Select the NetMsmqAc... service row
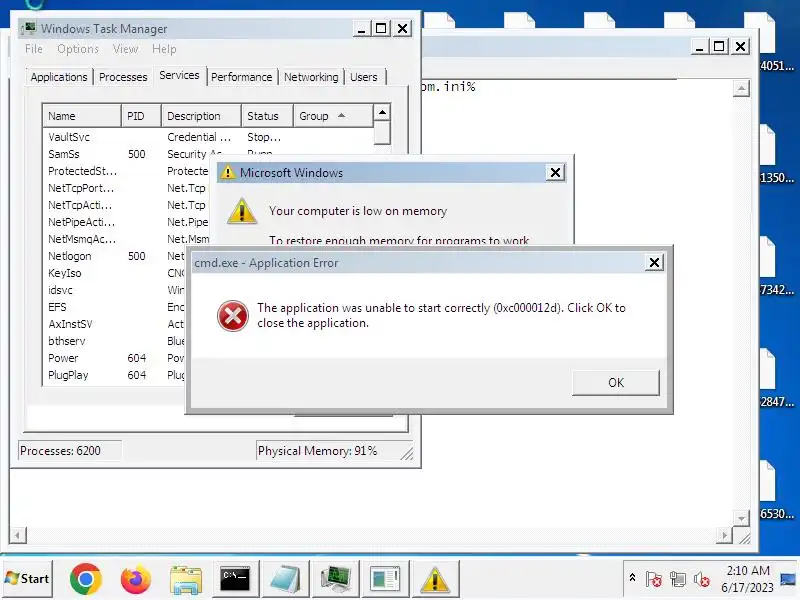Image resolution: width=800 pixels, height=600 pixels. [126, 239]
